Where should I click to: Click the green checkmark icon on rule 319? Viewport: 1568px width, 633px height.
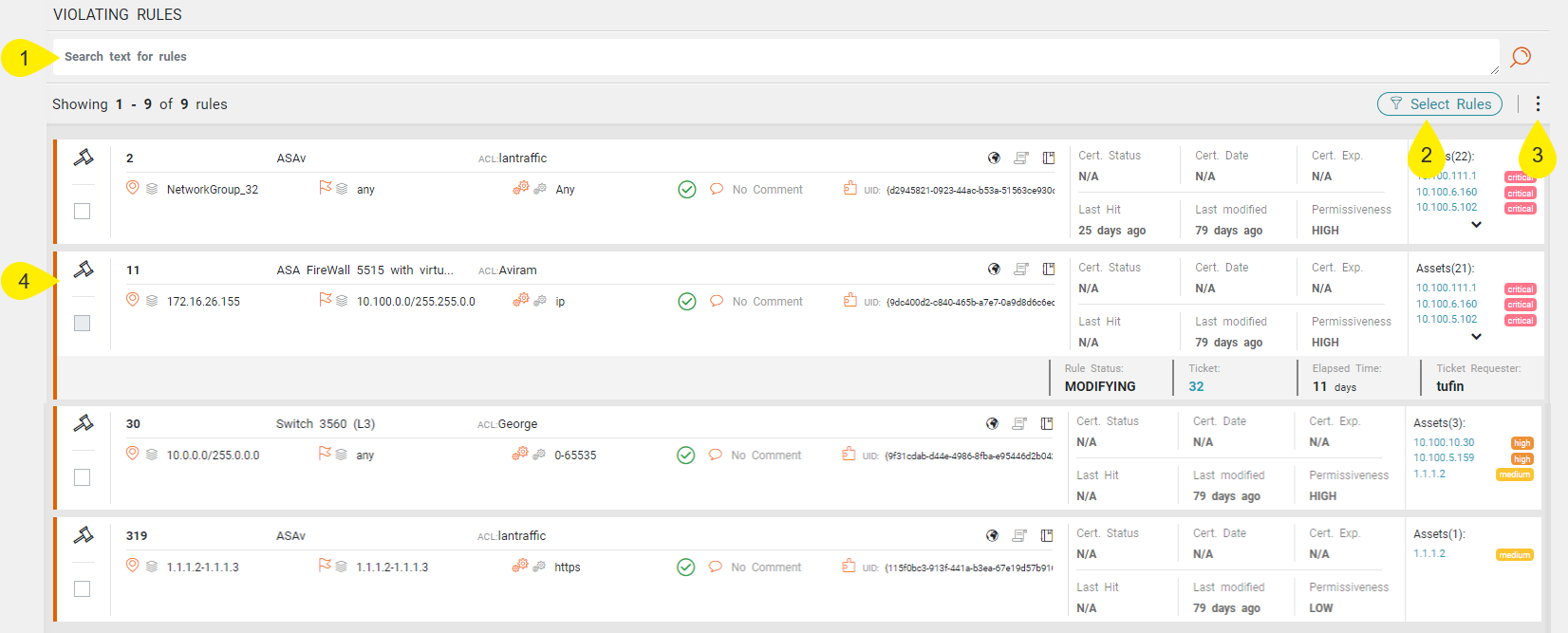point(685,568)
